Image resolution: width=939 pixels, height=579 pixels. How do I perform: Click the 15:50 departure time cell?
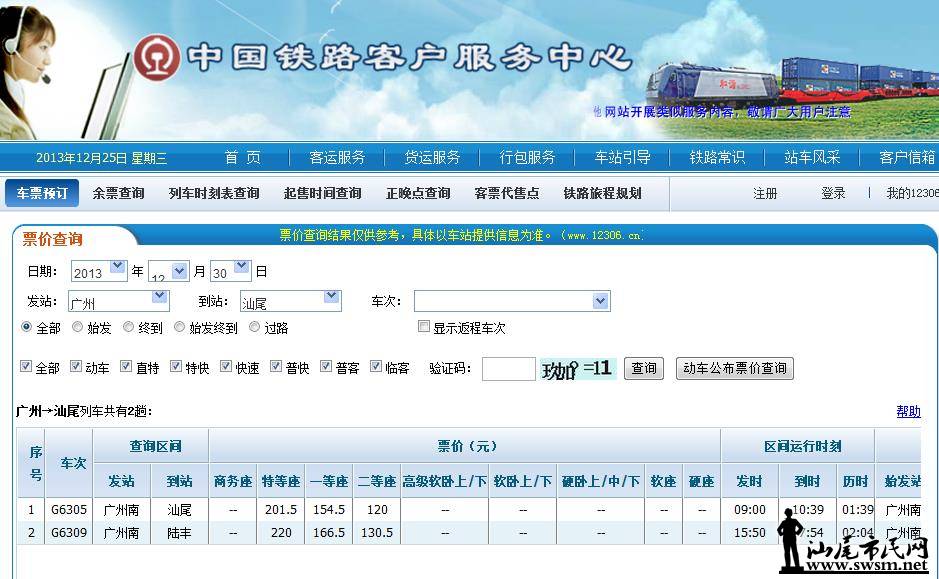[750, 532]
